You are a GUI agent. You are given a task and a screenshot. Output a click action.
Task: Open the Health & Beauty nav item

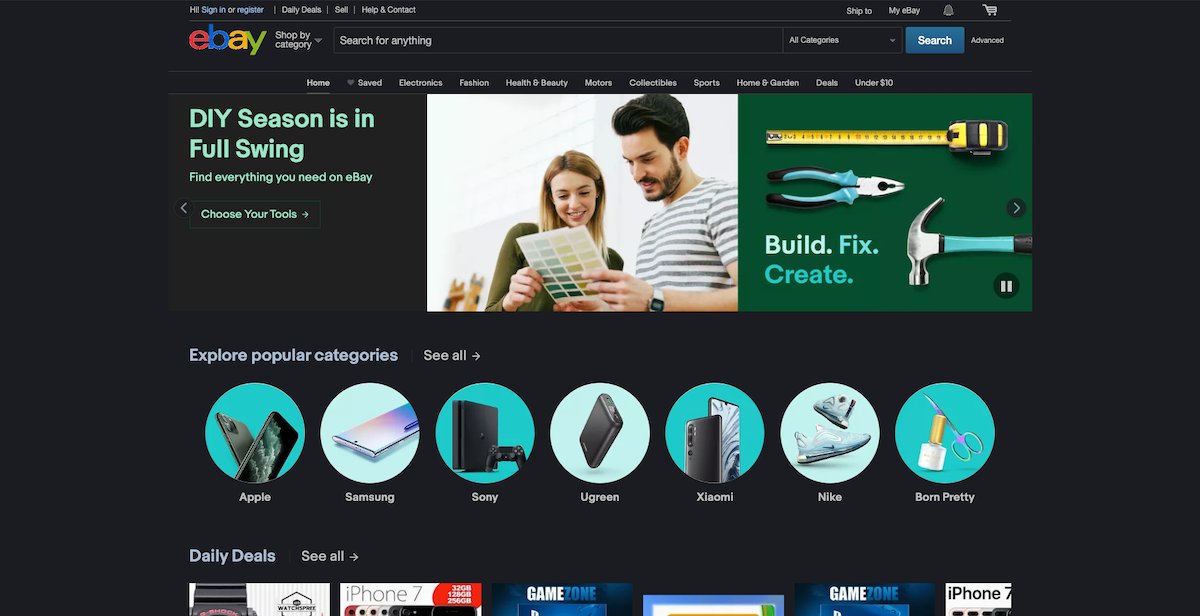pyautogui.click(x=537, y=83)
